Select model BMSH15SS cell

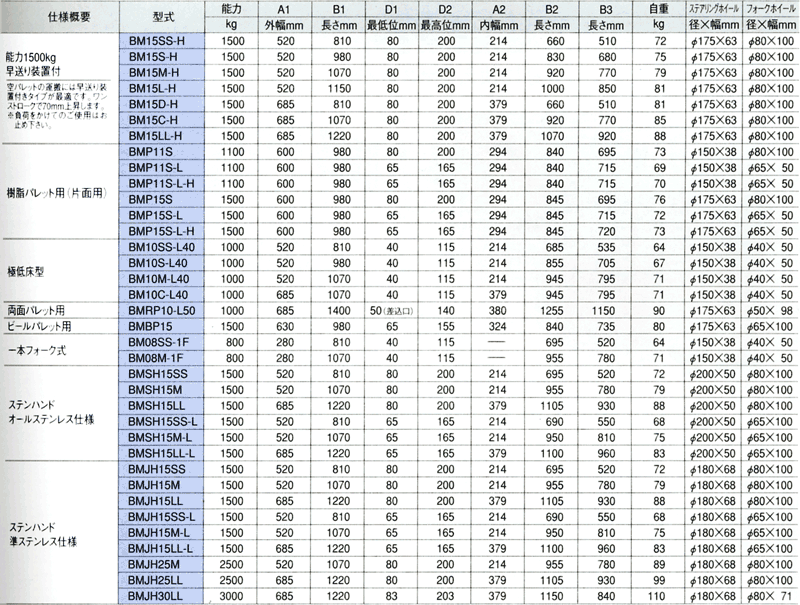click(x=162, y=374)
